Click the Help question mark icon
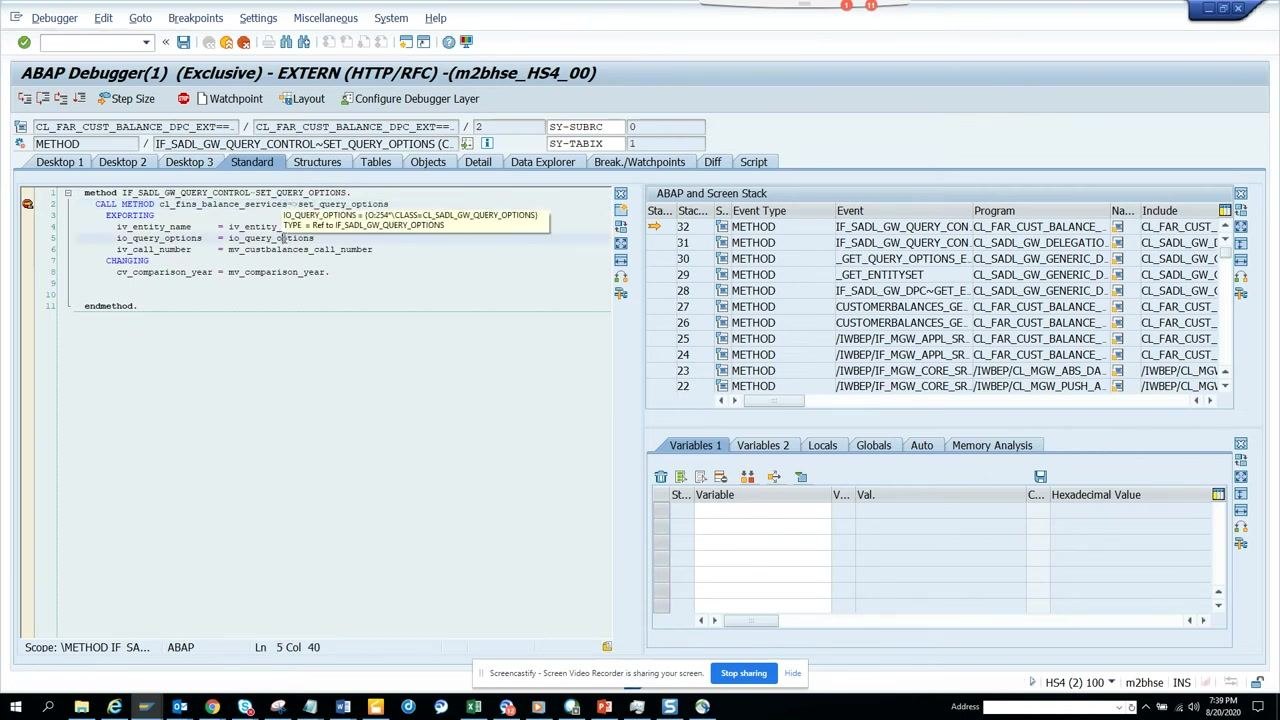The image size is (1280, 720). coord(449,42)
